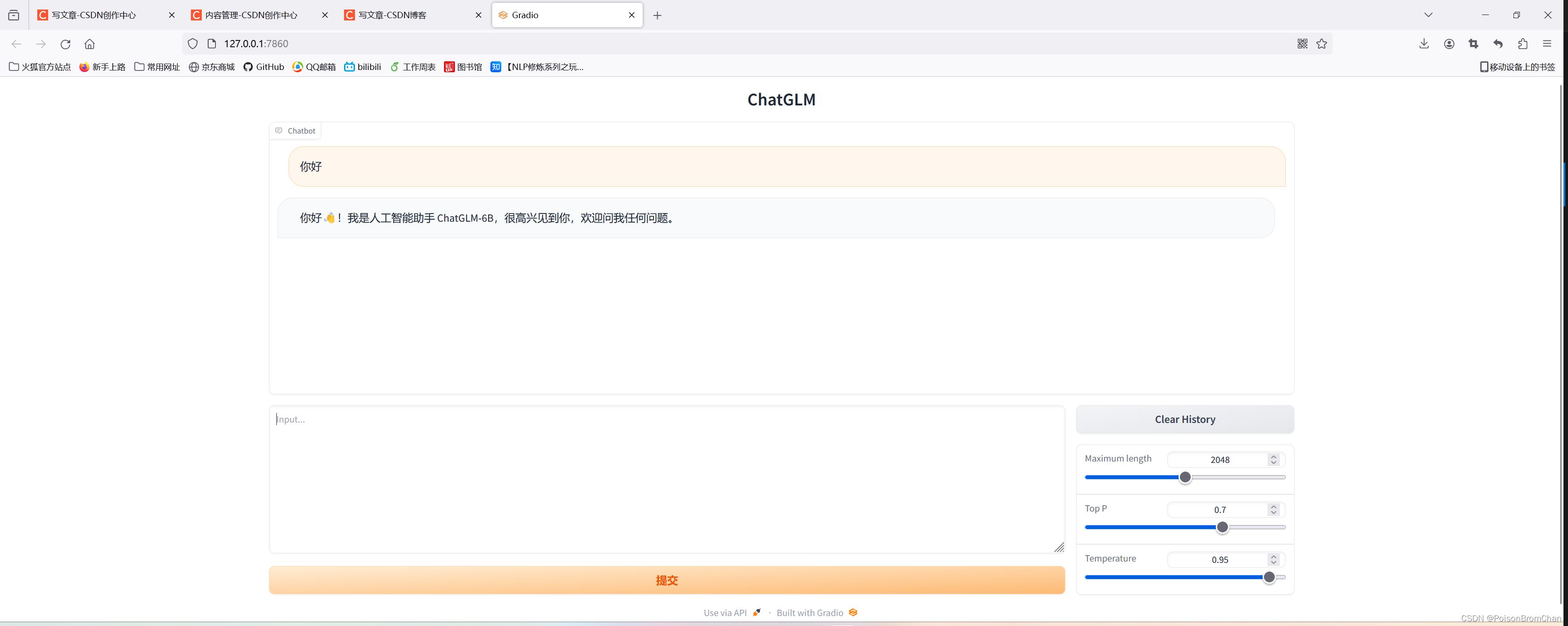Focus the Input... text area
The image size is (1568, 626).
[667, 479]
